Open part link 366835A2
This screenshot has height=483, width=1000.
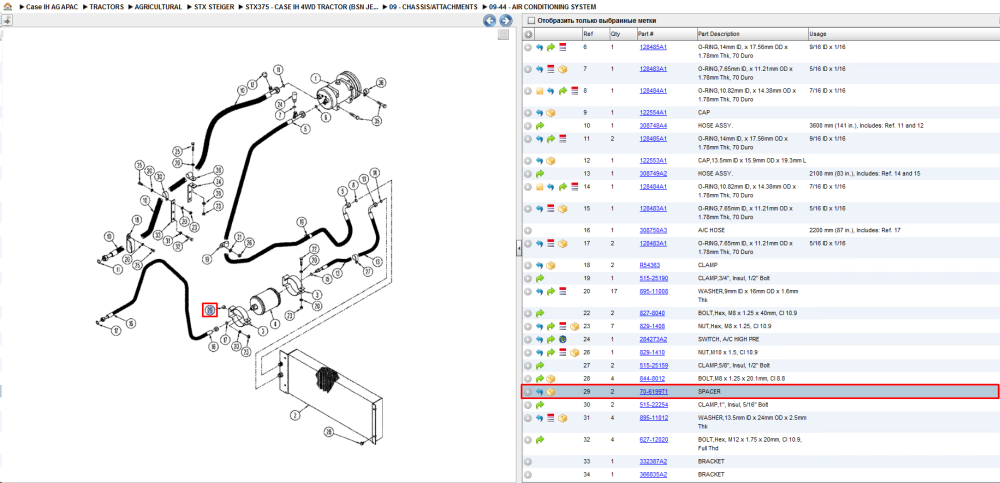click(x=653, y=475)
